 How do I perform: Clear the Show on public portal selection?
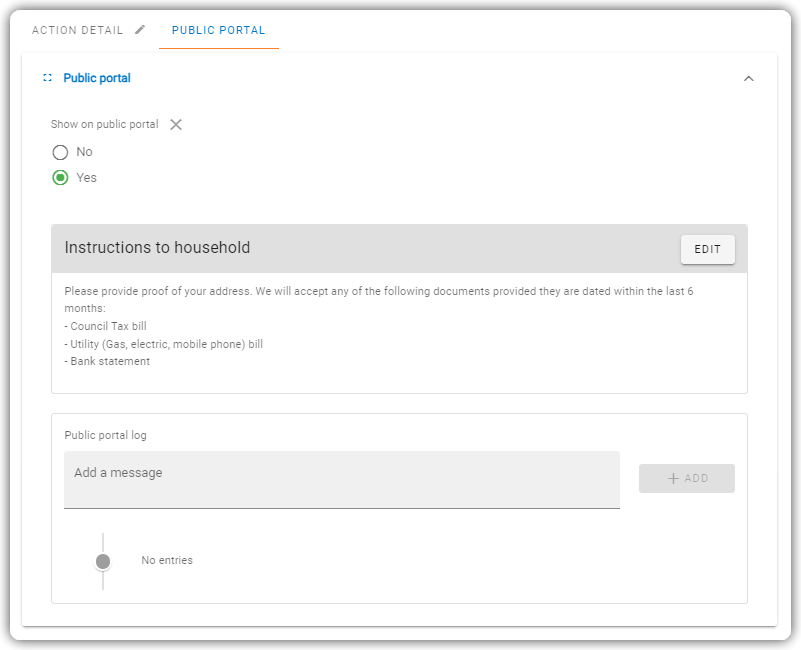pos(176,124)
